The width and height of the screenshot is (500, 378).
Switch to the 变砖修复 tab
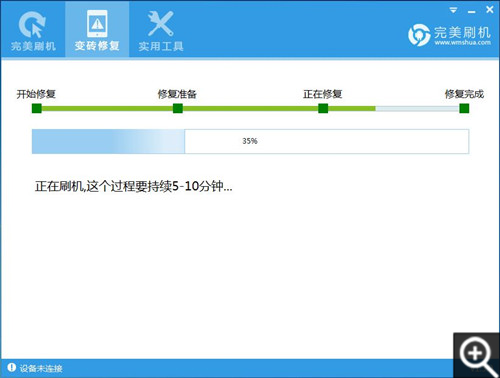pos(97,30)
